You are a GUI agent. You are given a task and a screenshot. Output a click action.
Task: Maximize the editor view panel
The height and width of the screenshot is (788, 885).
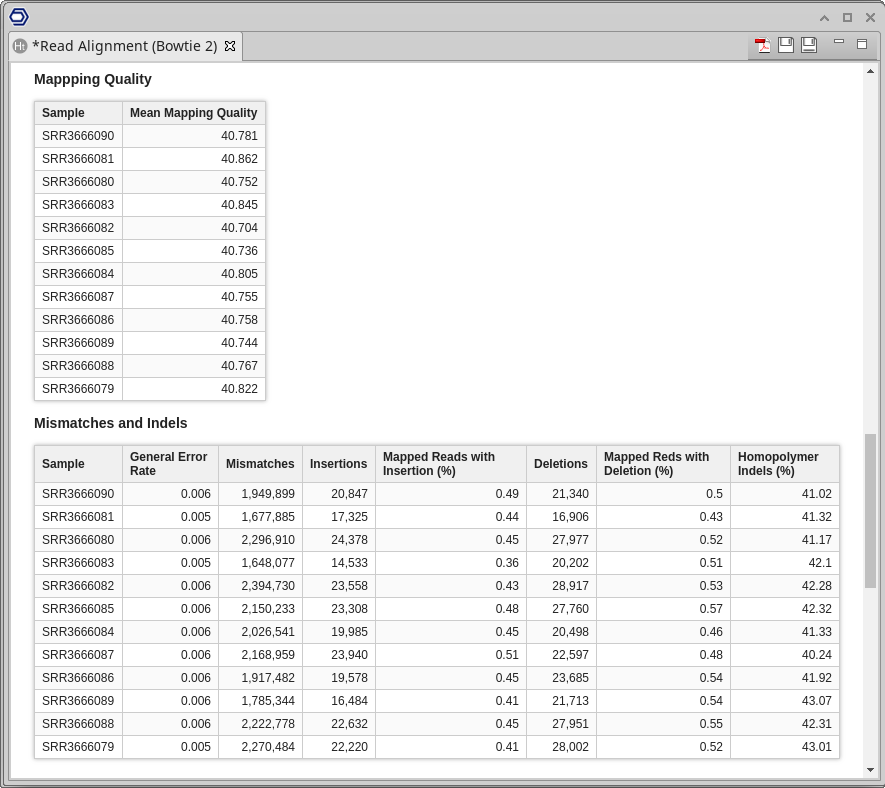(862, 44)
